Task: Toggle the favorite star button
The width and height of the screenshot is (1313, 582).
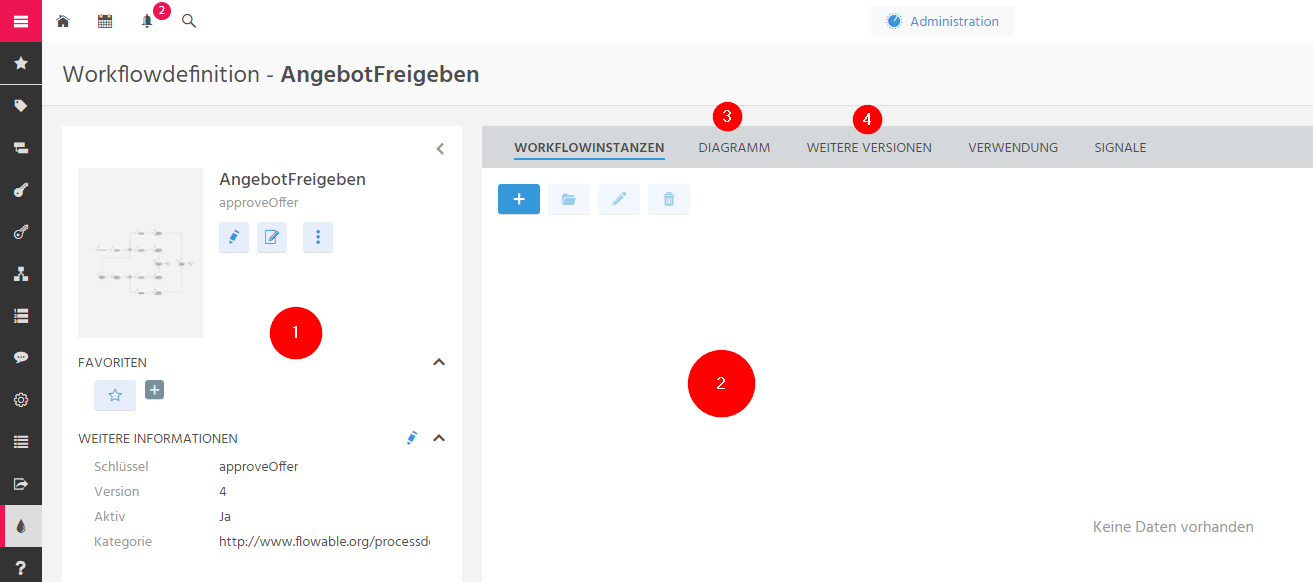Action: click(x=115, y=395)
